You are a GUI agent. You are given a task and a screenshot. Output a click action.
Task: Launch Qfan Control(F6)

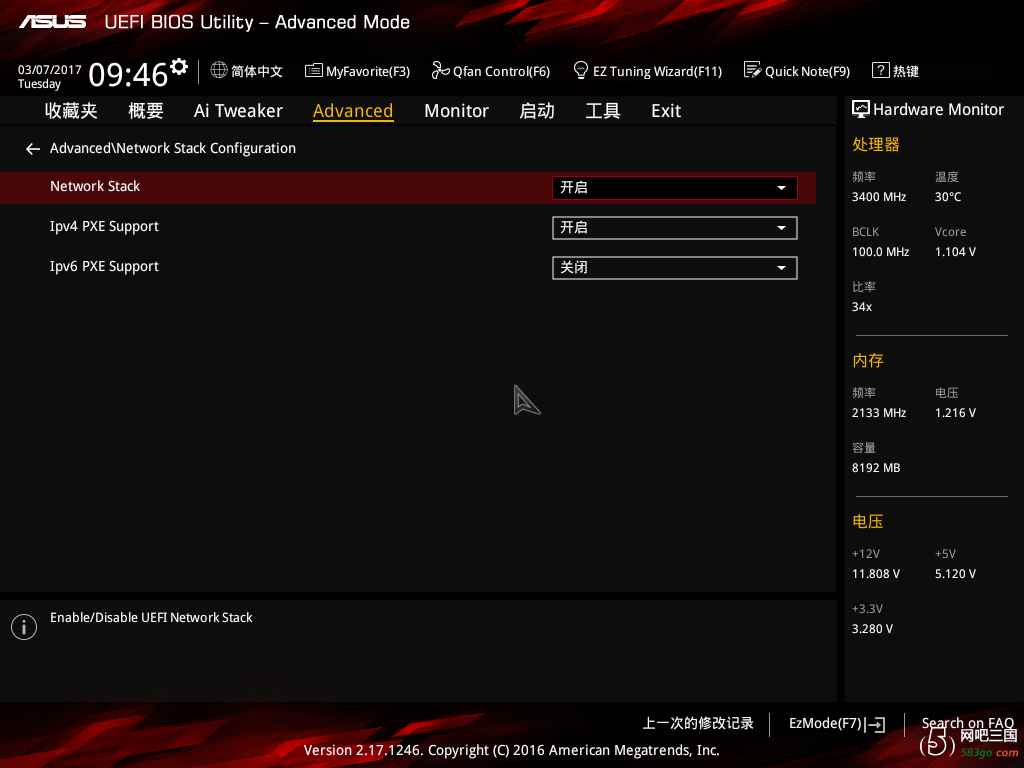point(502,71)
